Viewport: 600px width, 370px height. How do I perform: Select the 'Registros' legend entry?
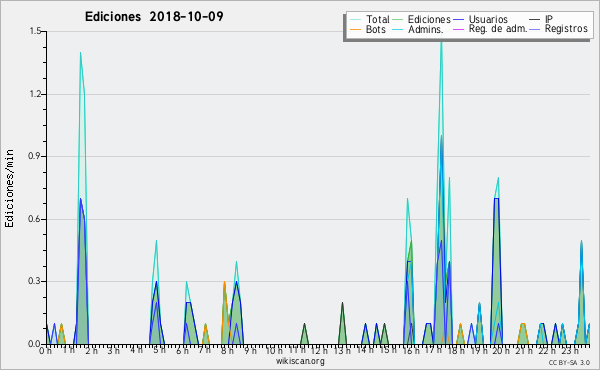[566, 29]
